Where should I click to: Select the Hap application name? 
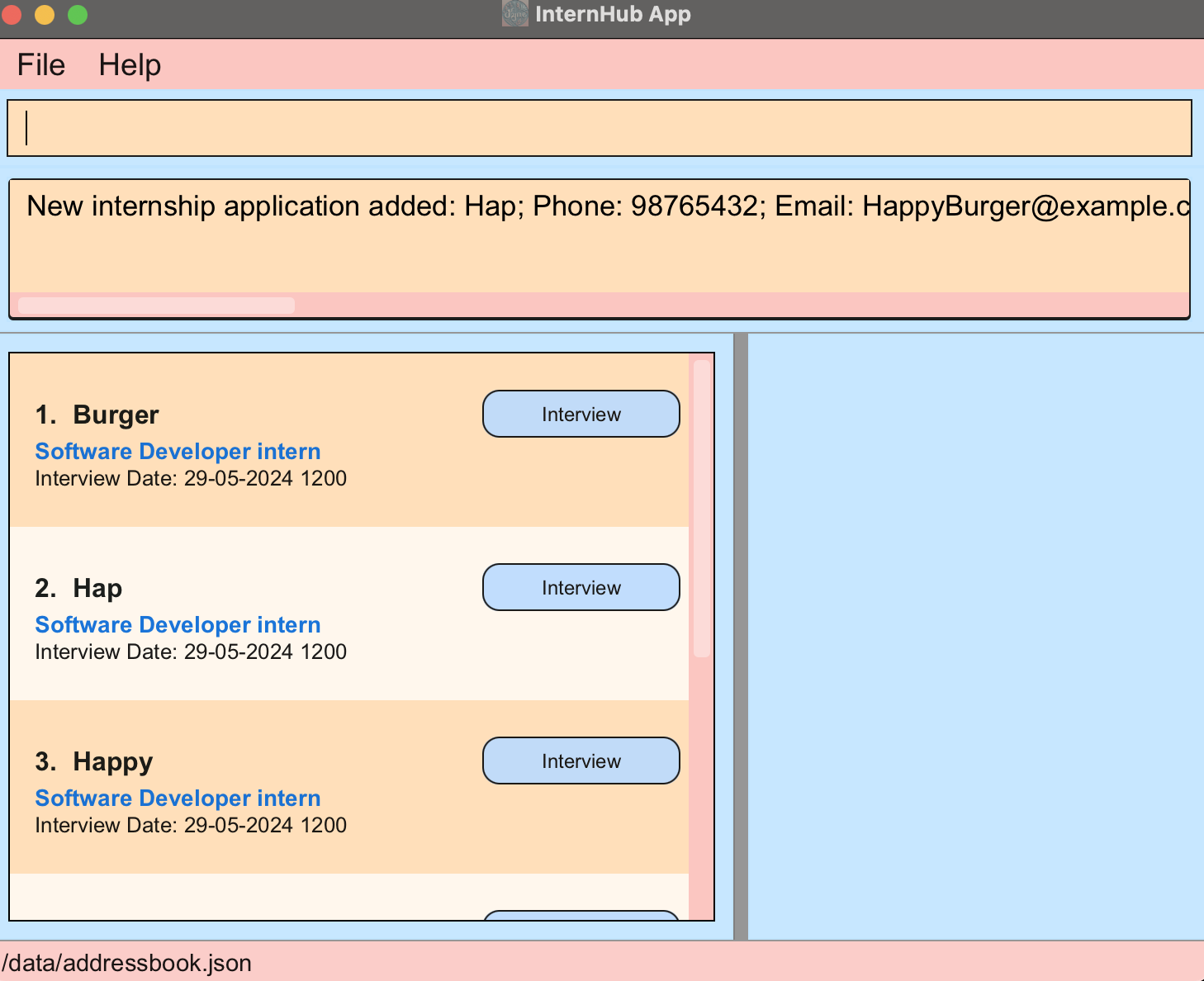97,588
